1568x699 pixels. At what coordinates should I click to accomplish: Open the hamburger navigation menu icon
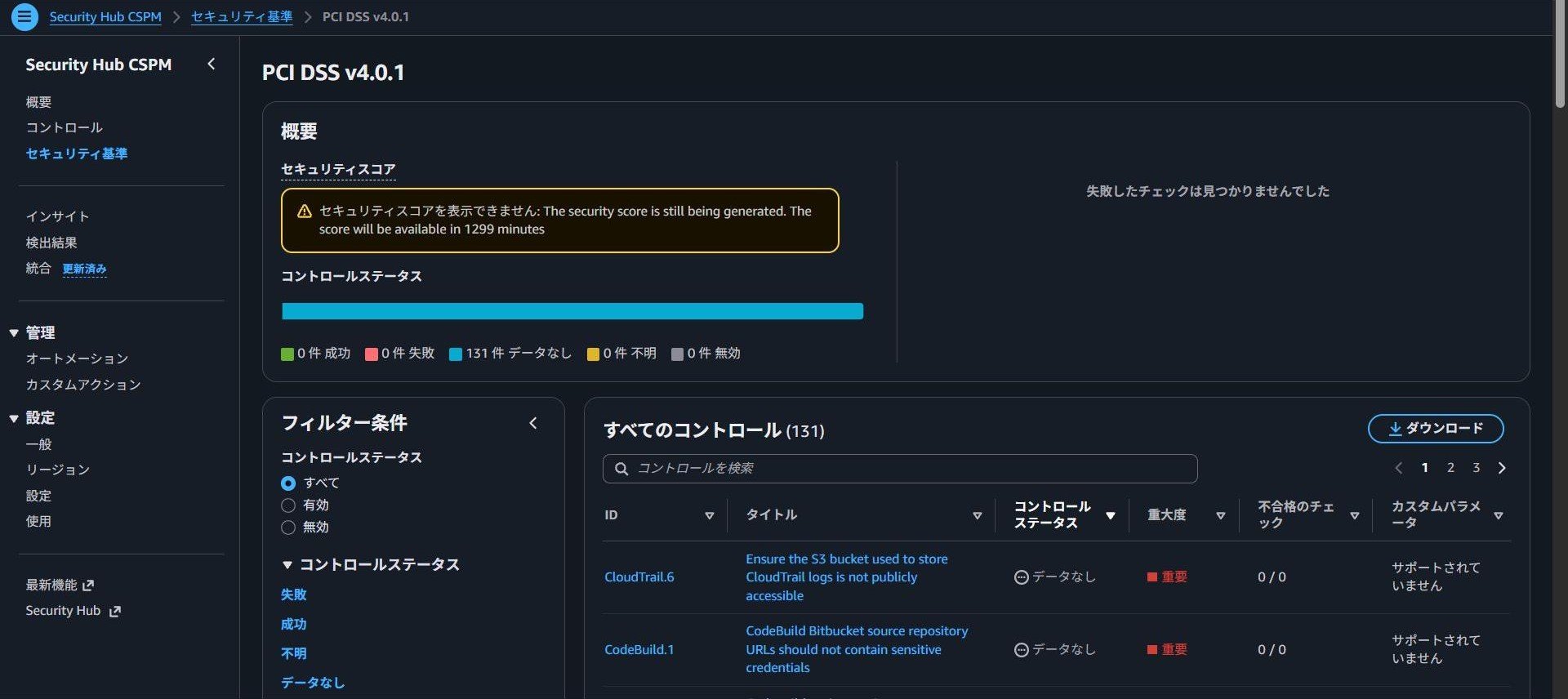click(24, 16)
